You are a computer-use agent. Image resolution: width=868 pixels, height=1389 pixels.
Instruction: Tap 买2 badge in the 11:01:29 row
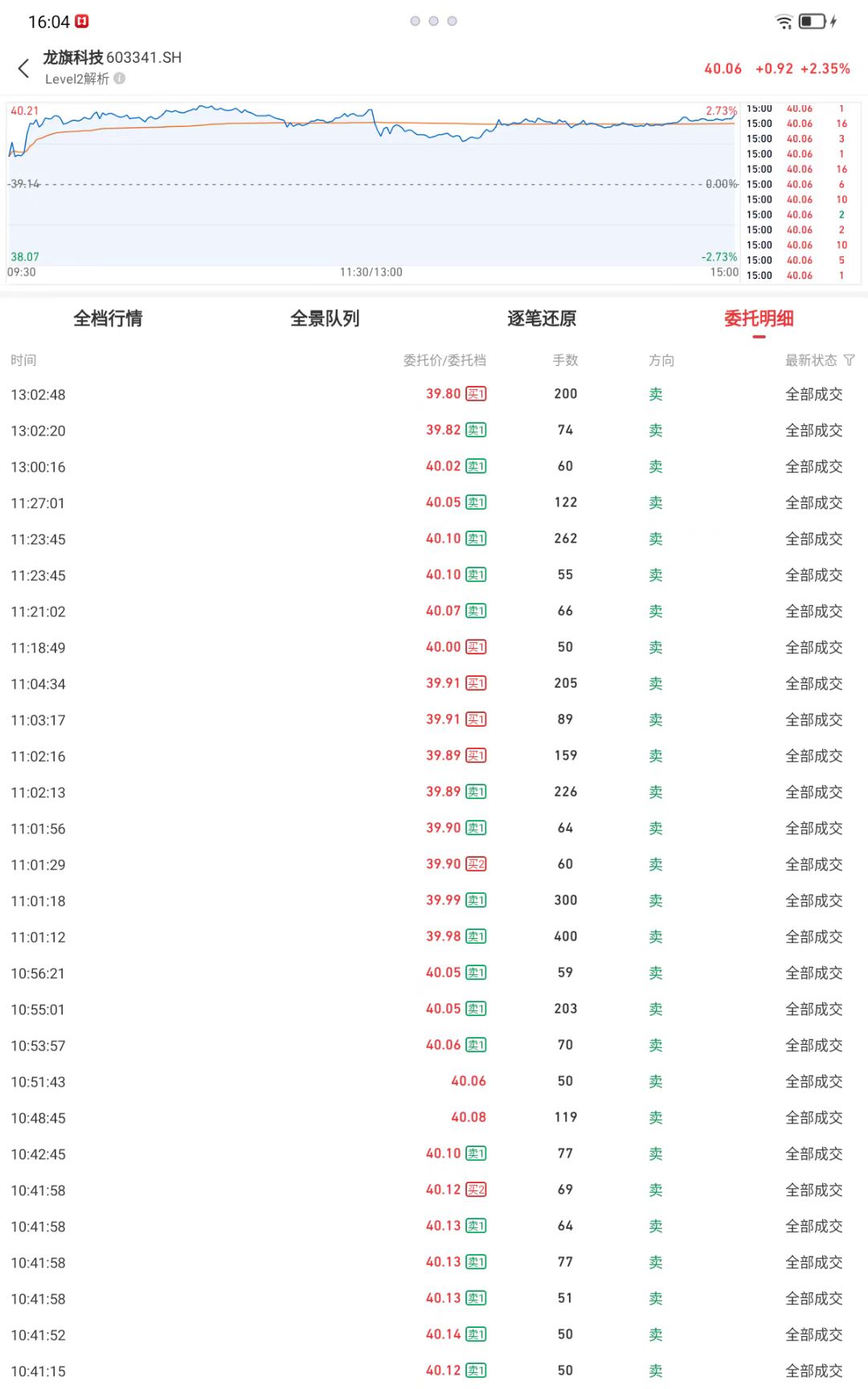[x=476, y=864]
